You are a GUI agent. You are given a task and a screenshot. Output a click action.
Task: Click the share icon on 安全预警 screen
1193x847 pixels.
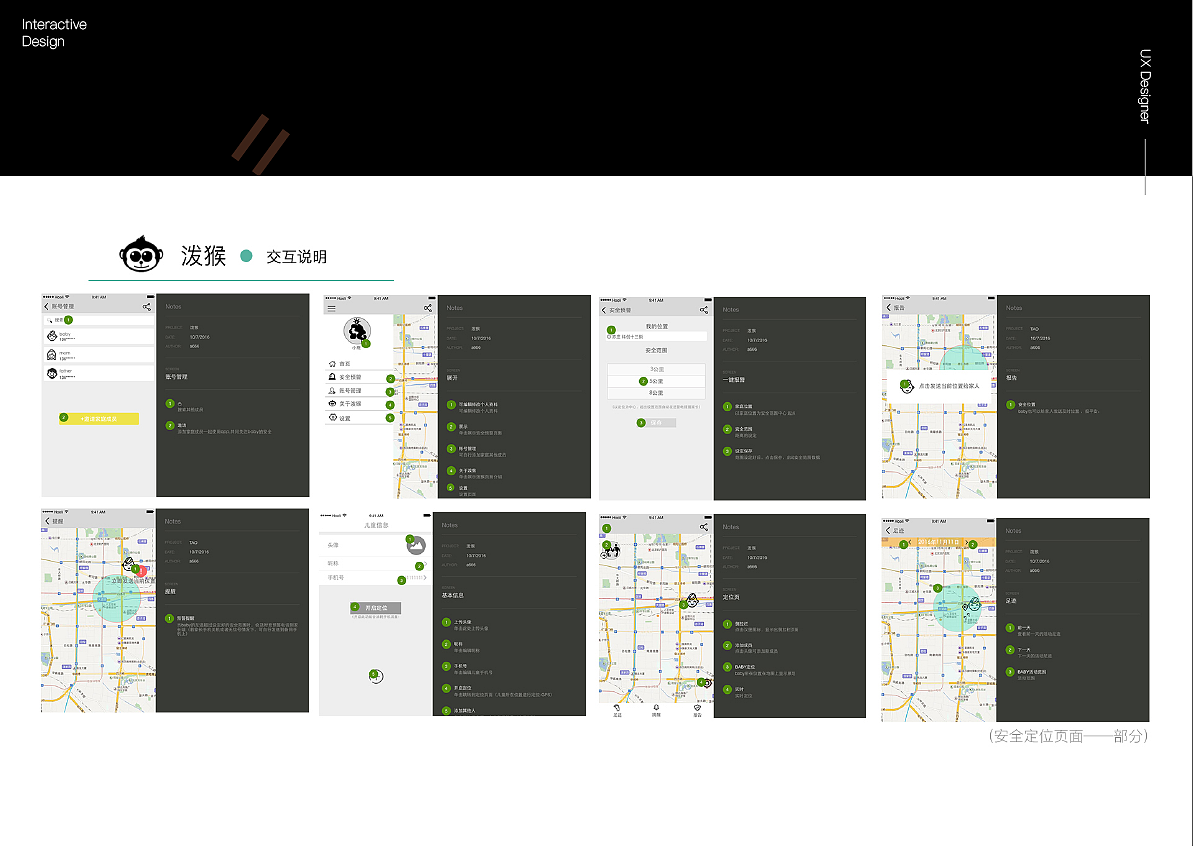[x=704, y=310]
